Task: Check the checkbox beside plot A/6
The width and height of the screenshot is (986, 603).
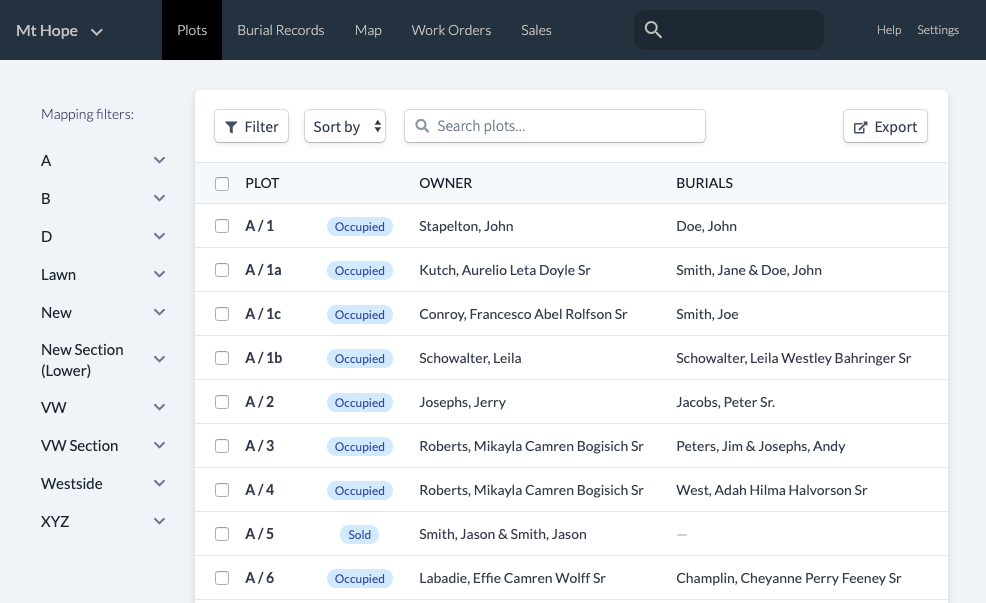Action: (x=222, y=578)
